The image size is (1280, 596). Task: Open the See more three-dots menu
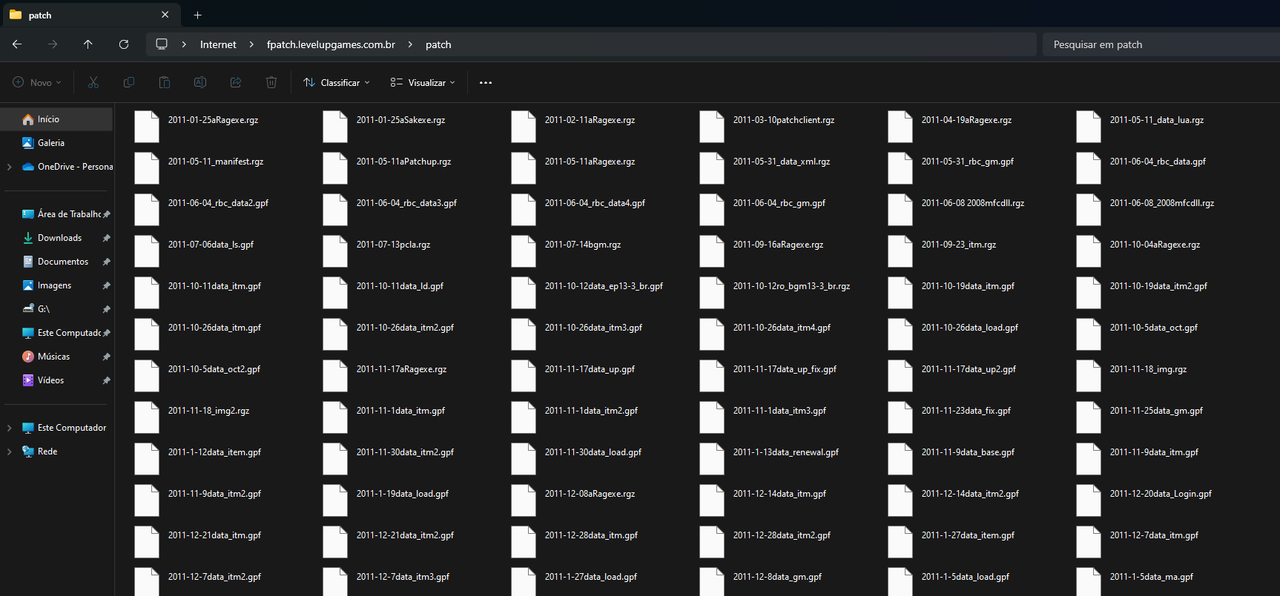coord(486,83)
